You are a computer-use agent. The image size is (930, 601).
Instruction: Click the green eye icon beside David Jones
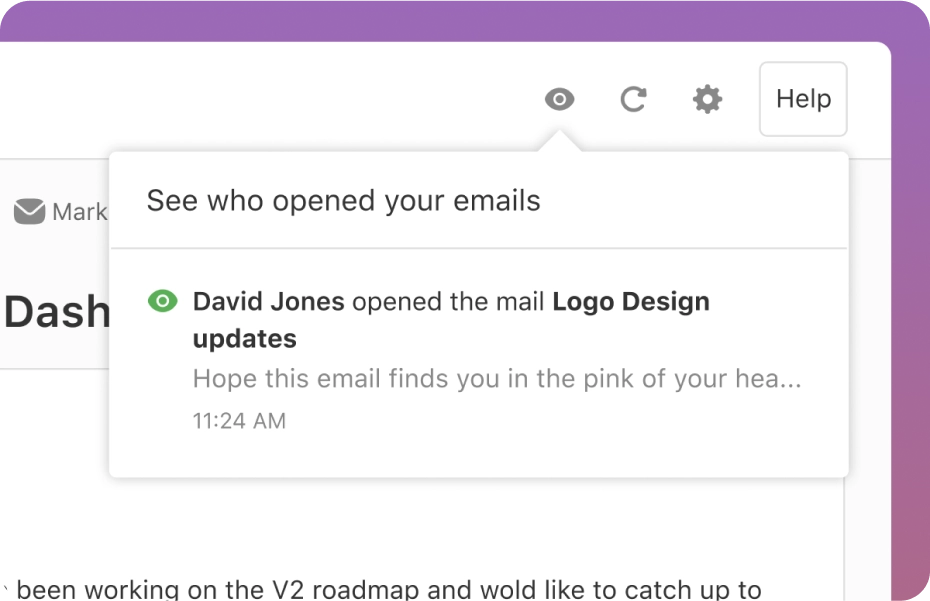pos(162,301)
